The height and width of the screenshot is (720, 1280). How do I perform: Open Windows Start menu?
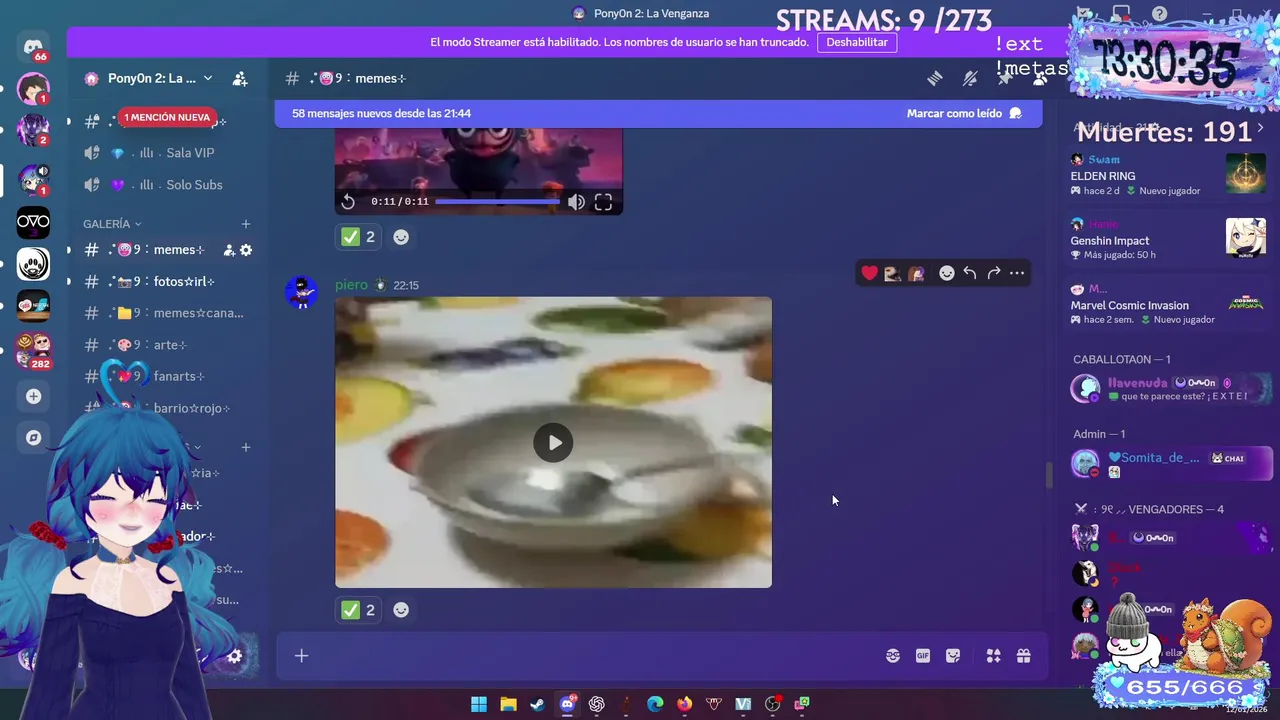pyautogui.click(x=479, y=704)
